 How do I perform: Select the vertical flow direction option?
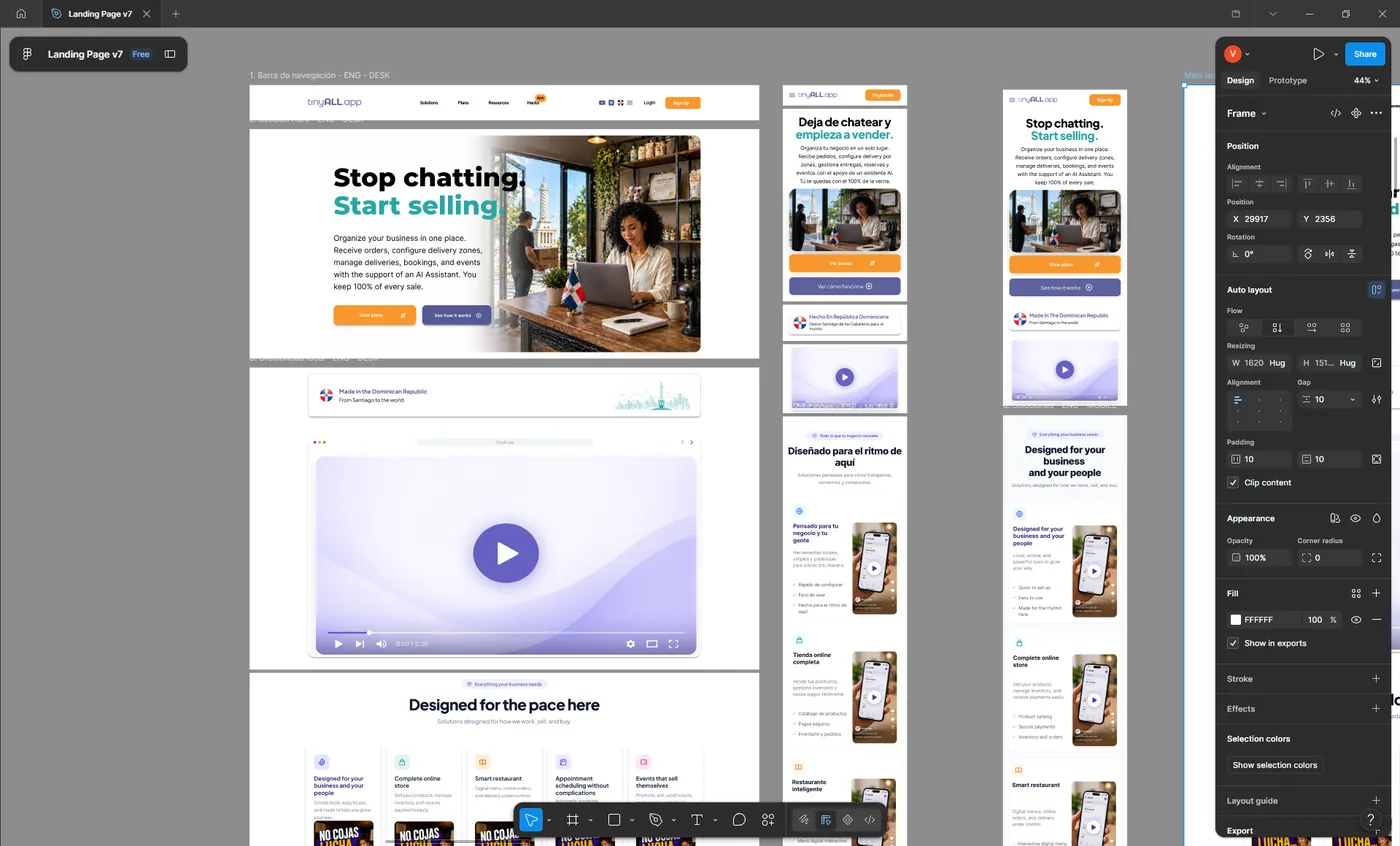1277,327
